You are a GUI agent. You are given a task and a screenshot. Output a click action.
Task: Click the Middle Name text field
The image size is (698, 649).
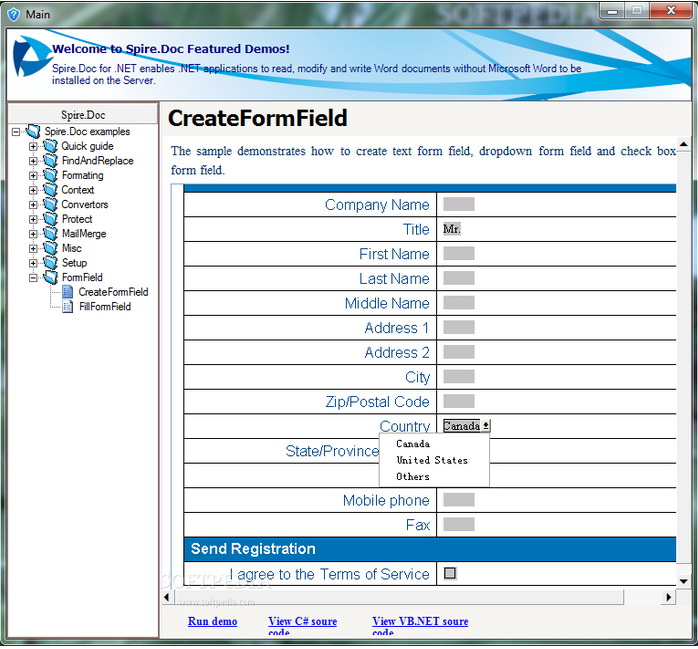(459, 303)
